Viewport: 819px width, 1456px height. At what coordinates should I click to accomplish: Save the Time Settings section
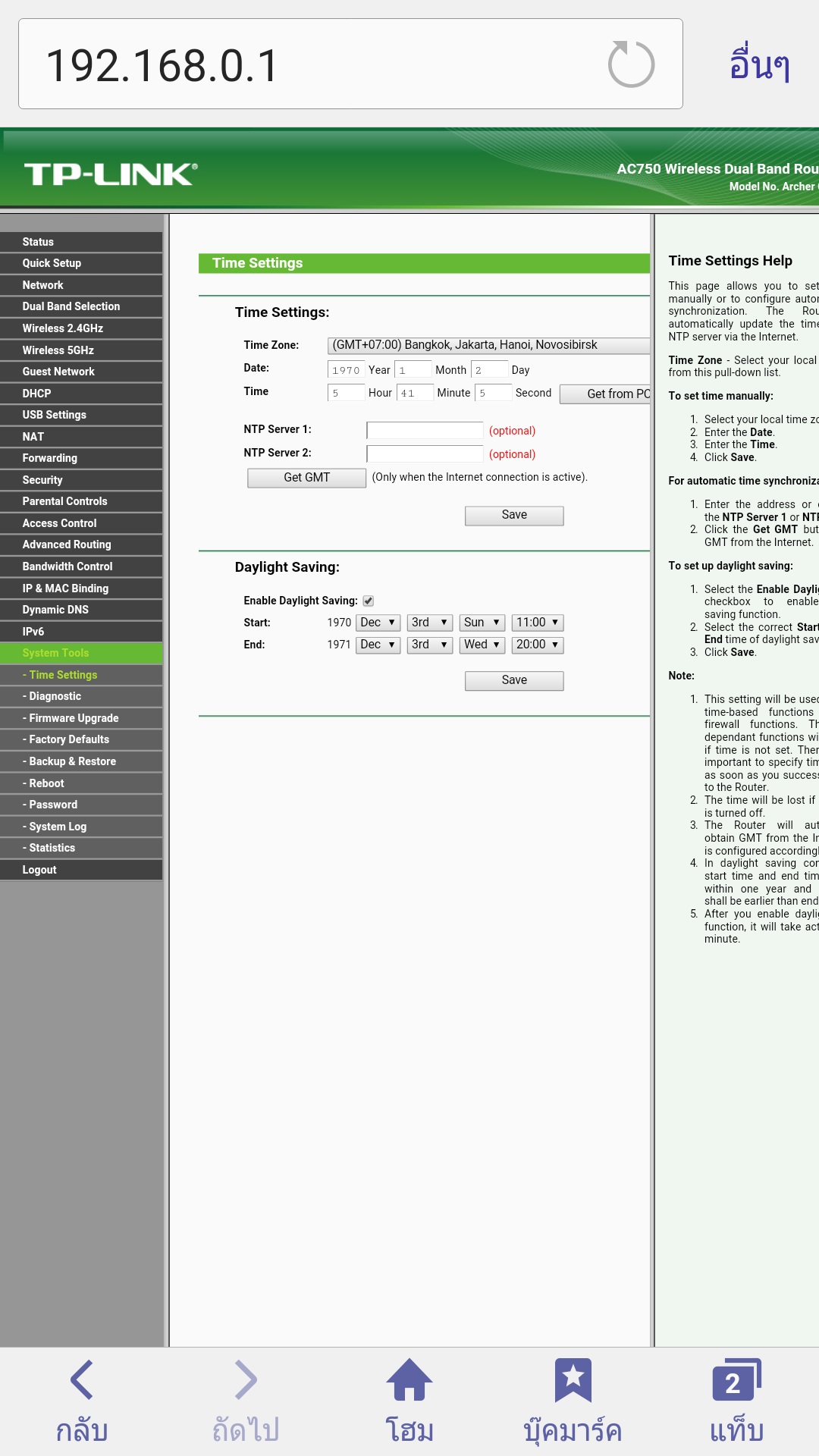(x=514, y=516)
